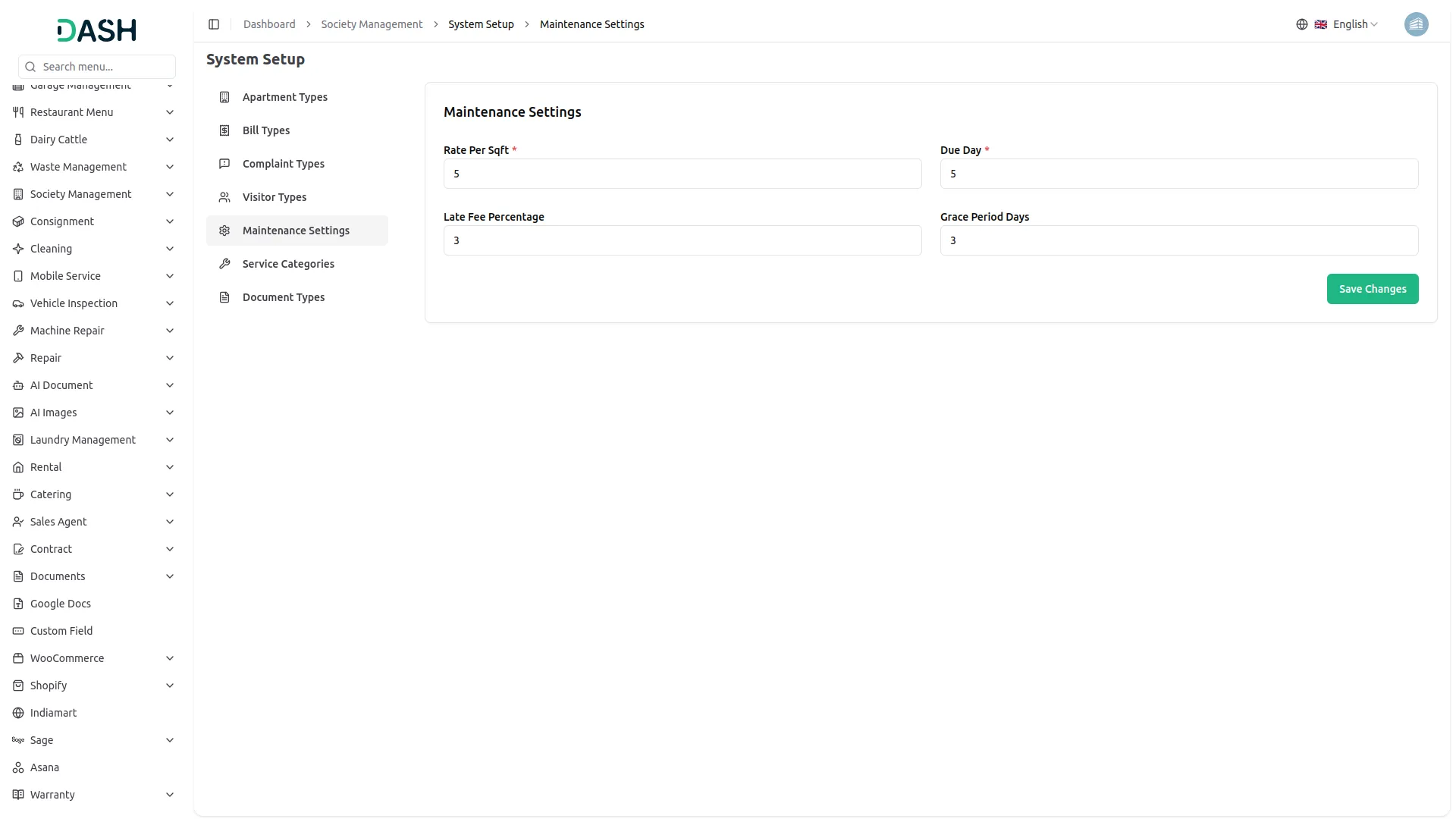Click the Document Types file icon
1456x819 pixels.
[224, 297]
